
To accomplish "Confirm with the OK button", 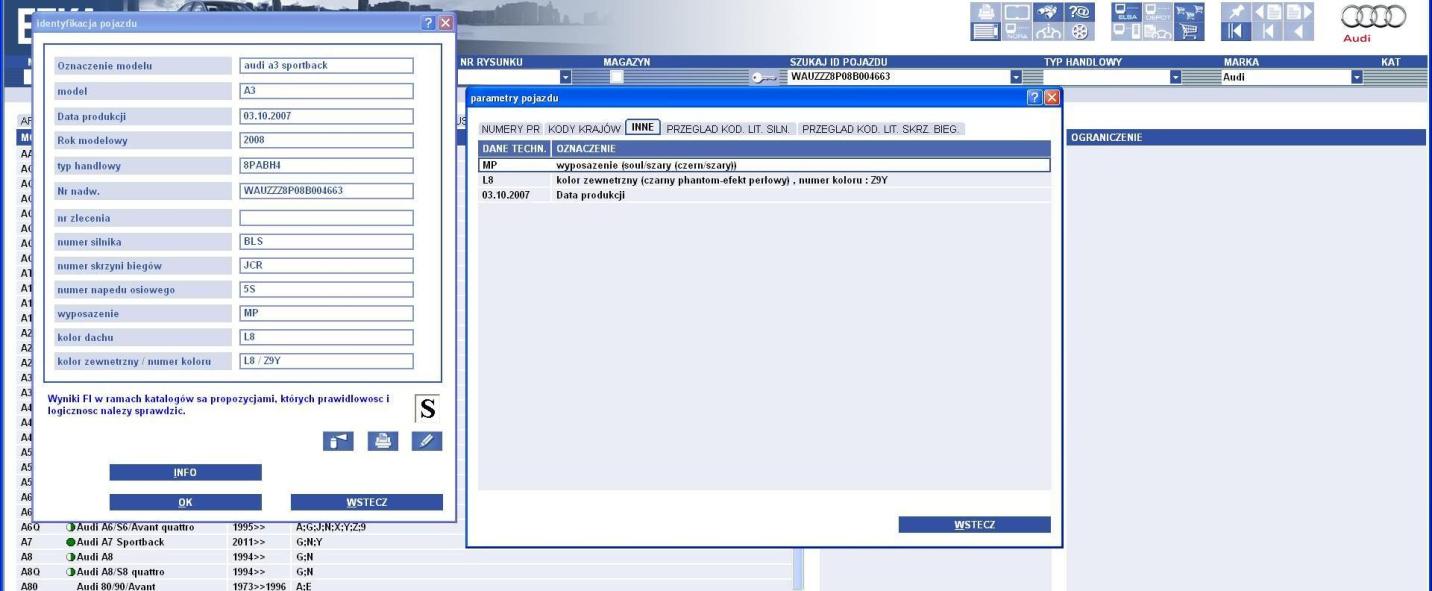I will [185, 502].
